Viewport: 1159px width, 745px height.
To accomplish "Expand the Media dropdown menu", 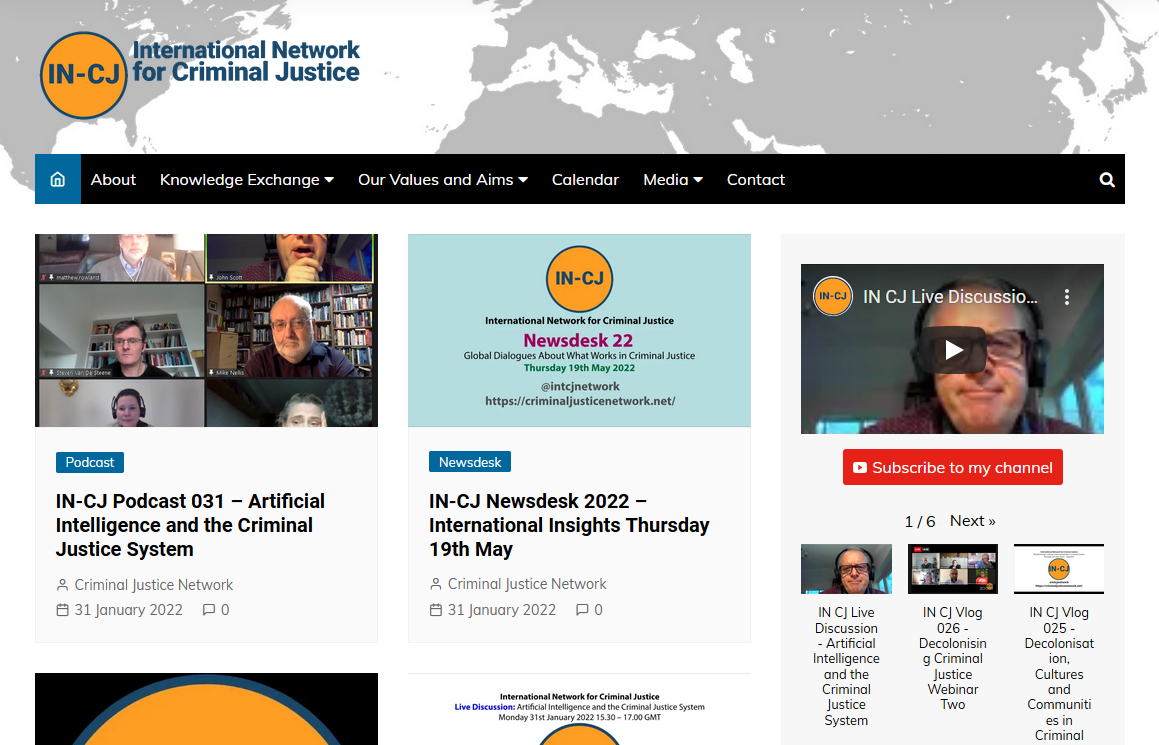I will (x=673, y=180).
